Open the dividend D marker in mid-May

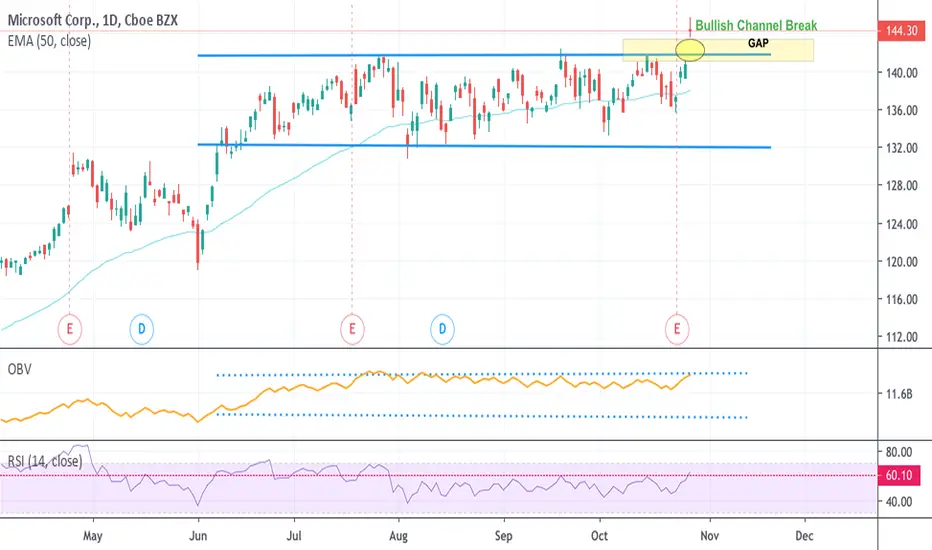[x=141, y=329]
